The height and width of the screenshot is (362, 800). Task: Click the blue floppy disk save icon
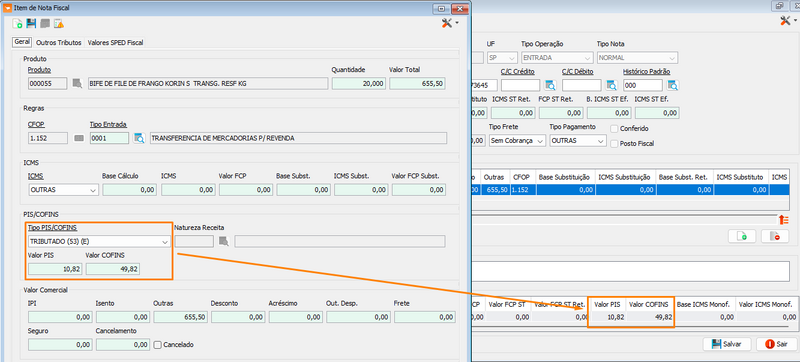(31, 23)
